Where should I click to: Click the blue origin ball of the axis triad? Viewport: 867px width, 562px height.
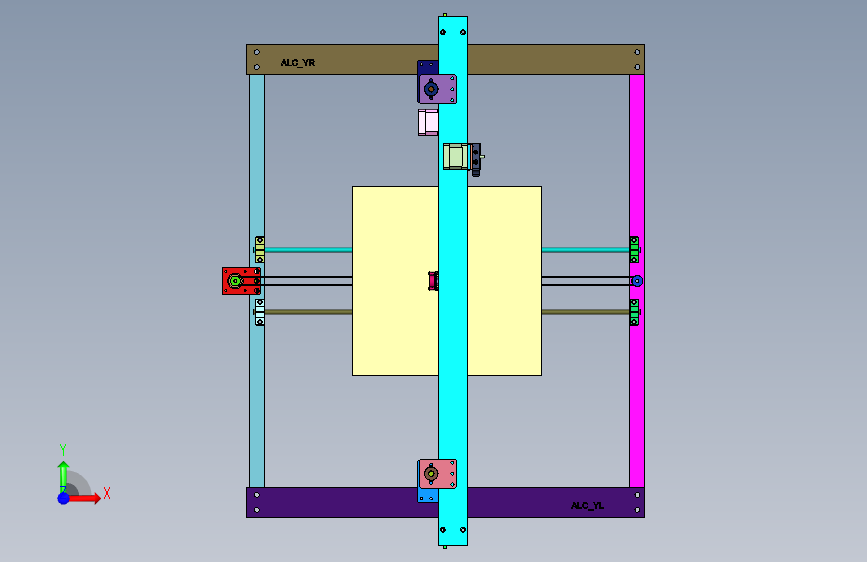tap(64, 498)
